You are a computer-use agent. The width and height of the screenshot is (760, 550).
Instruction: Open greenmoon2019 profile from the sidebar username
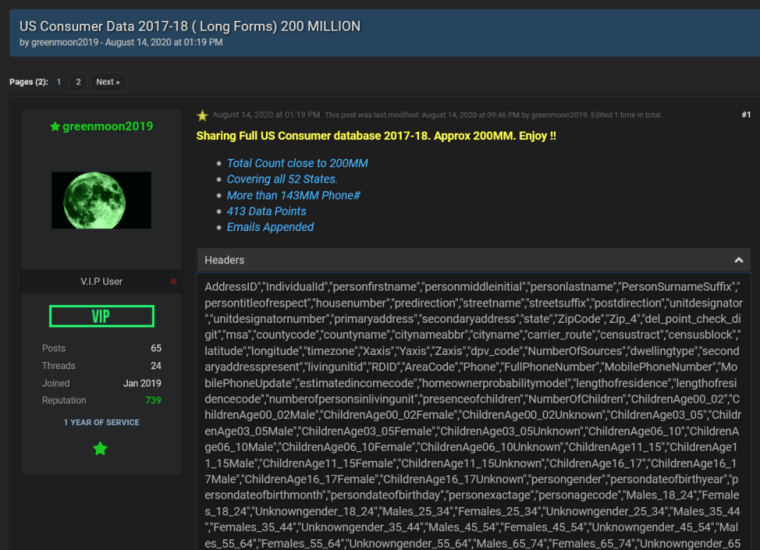pyautogui.click(x=108, y=126)
